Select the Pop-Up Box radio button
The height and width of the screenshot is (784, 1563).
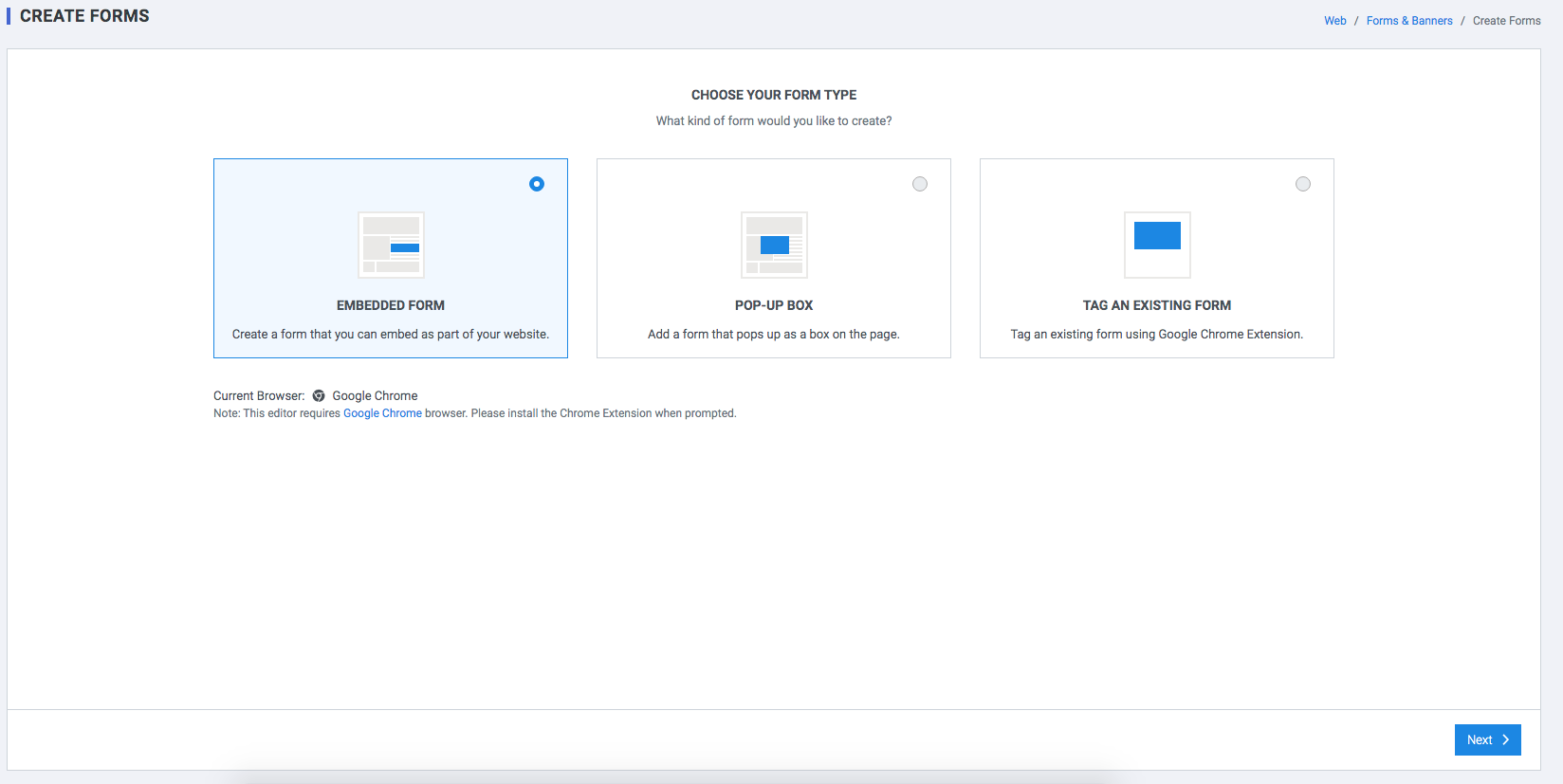pos(920,184)
